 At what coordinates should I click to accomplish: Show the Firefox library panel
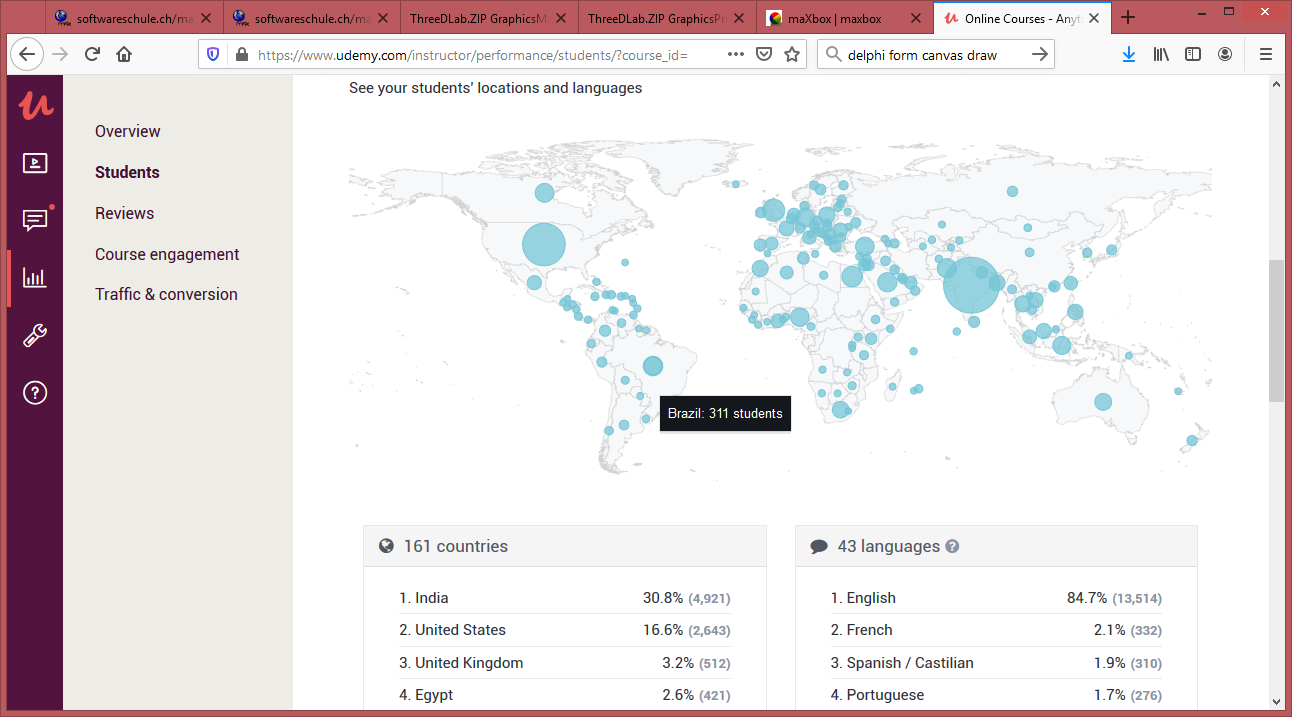1160,55
